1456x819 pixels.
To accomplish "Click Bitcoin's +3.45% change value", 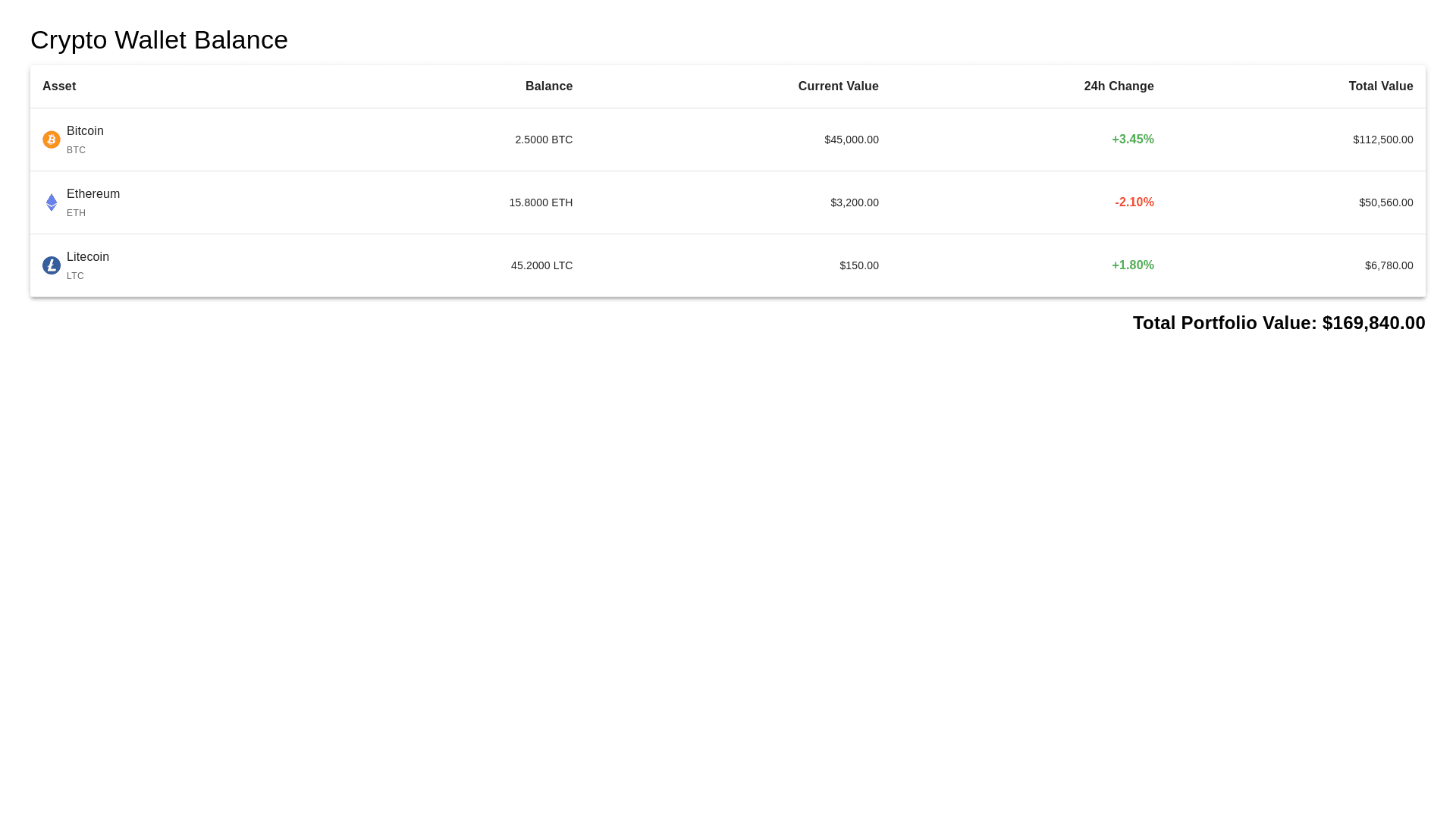I will tap(1132, 140).
